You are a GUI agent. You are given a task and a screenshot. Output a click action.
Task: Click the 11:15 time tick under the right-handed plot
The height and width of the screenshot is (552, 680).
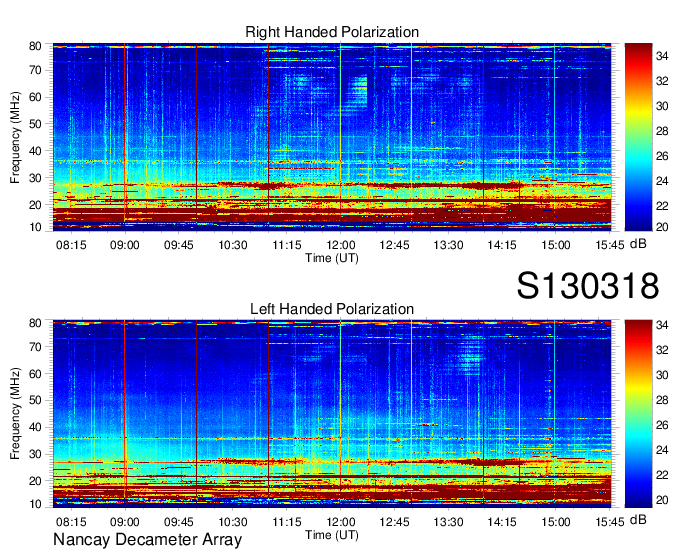[287, 245]
